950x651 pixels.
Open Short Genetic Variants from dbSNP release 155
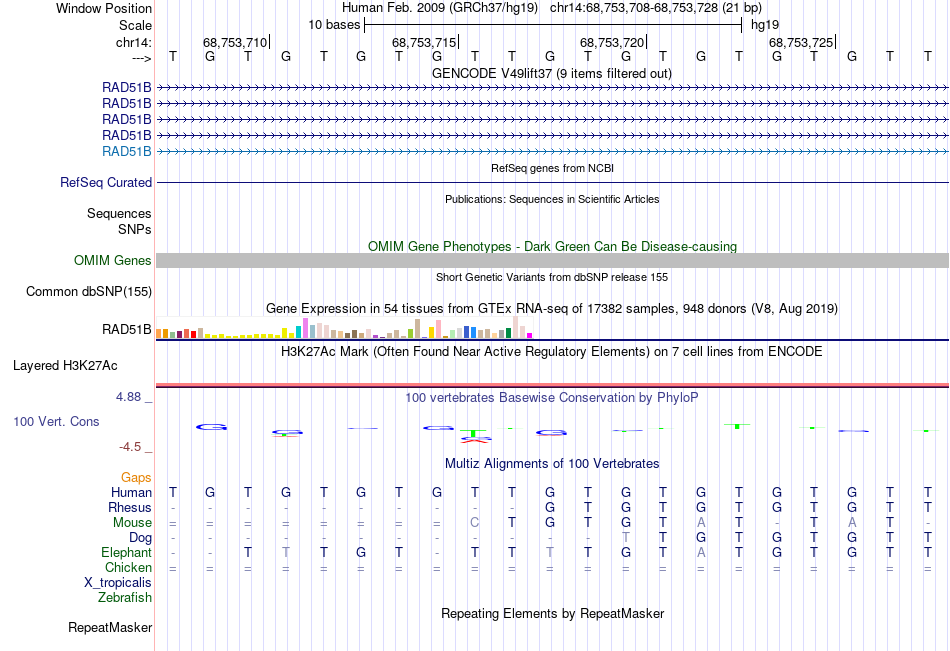click(552, 277)
